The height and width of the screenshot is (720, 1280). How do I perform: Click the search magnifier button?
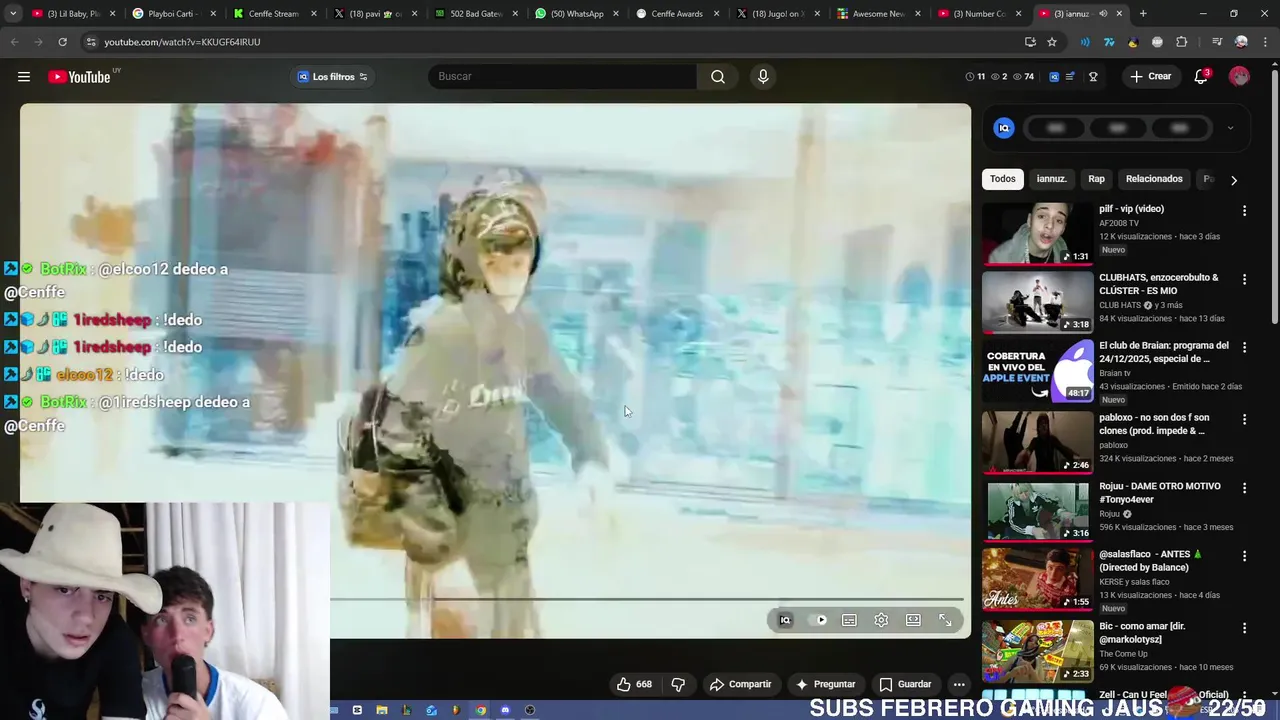[718, 77]
